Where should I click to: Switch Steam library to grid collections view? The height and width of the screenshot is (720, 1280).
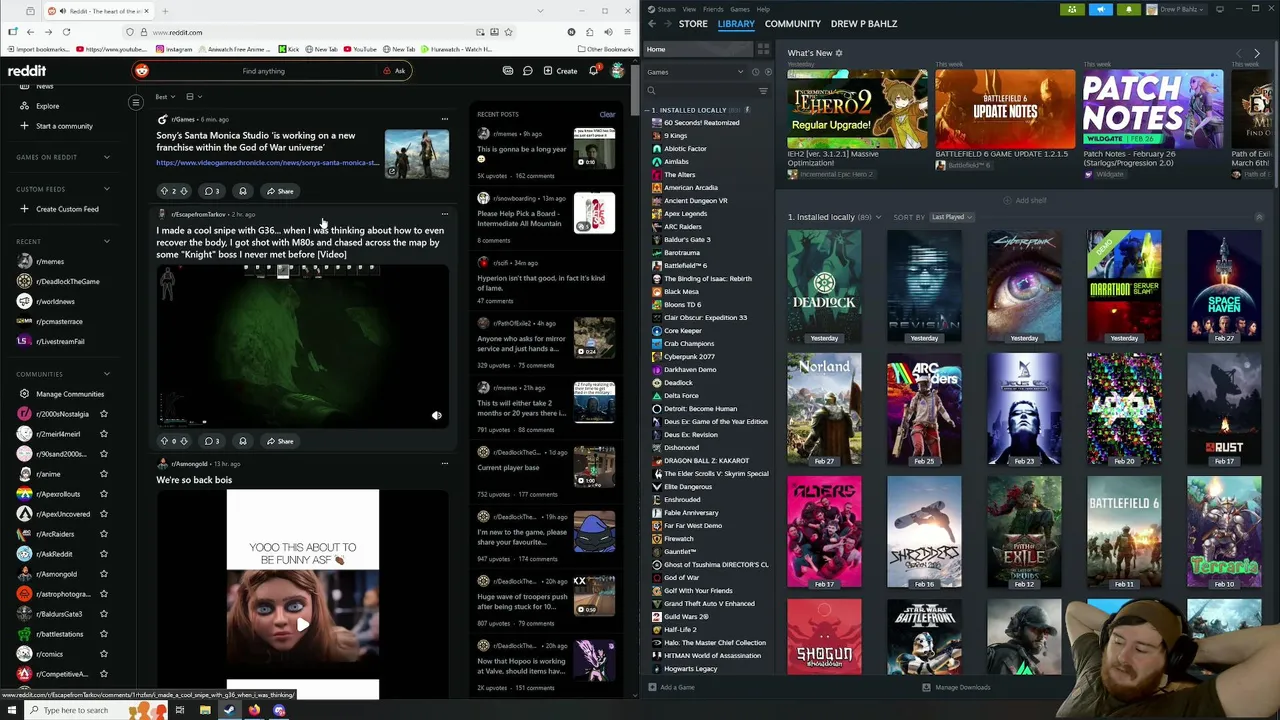tap(763, 49)
